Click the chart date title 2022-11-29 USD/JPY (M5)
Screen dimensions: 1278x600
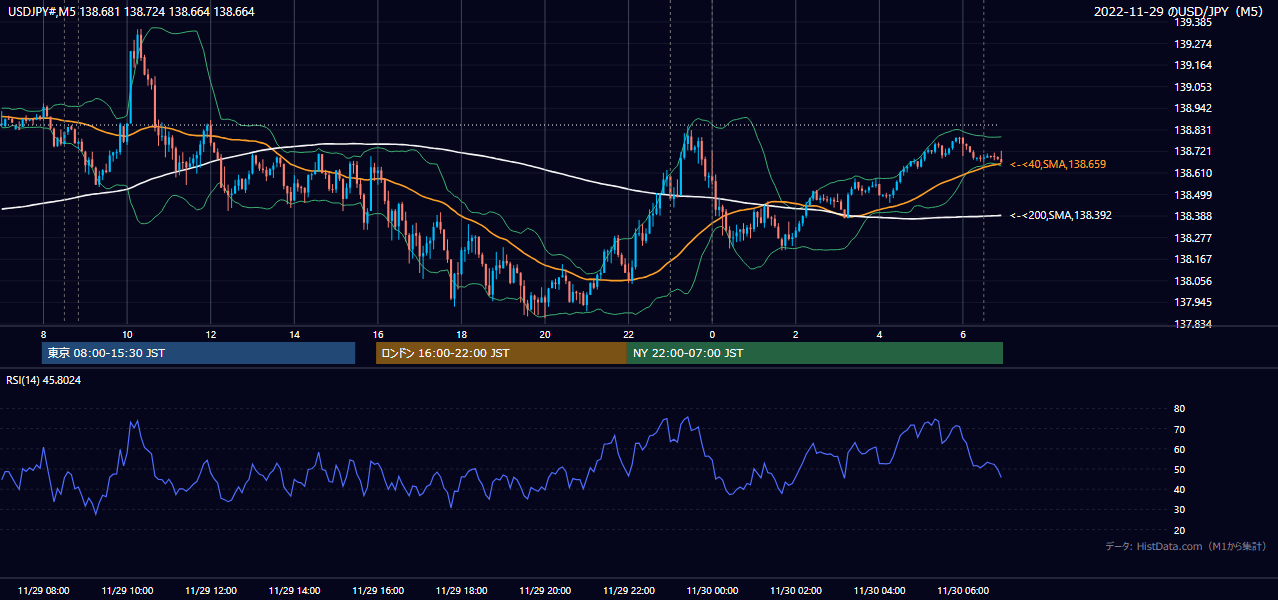coord(1180,11)
